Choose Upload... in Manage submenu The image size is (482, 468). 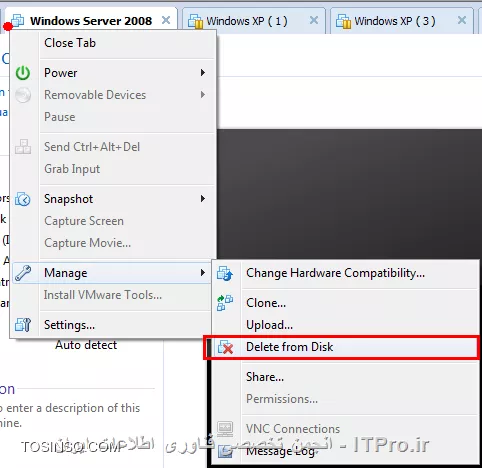point(345,325)
